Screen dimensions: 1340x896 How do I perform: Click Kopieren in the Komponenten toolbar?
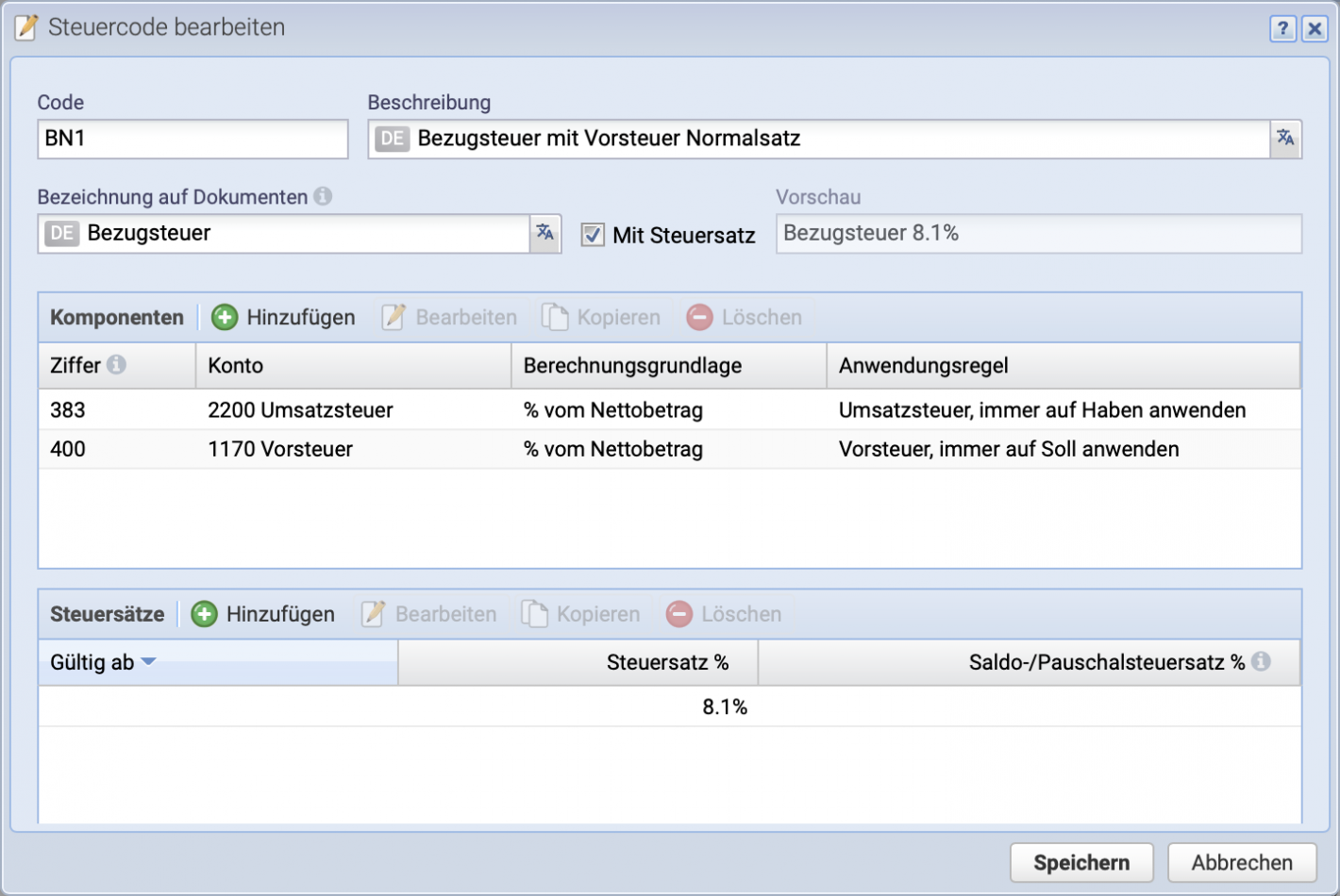[x=600, y=317]
